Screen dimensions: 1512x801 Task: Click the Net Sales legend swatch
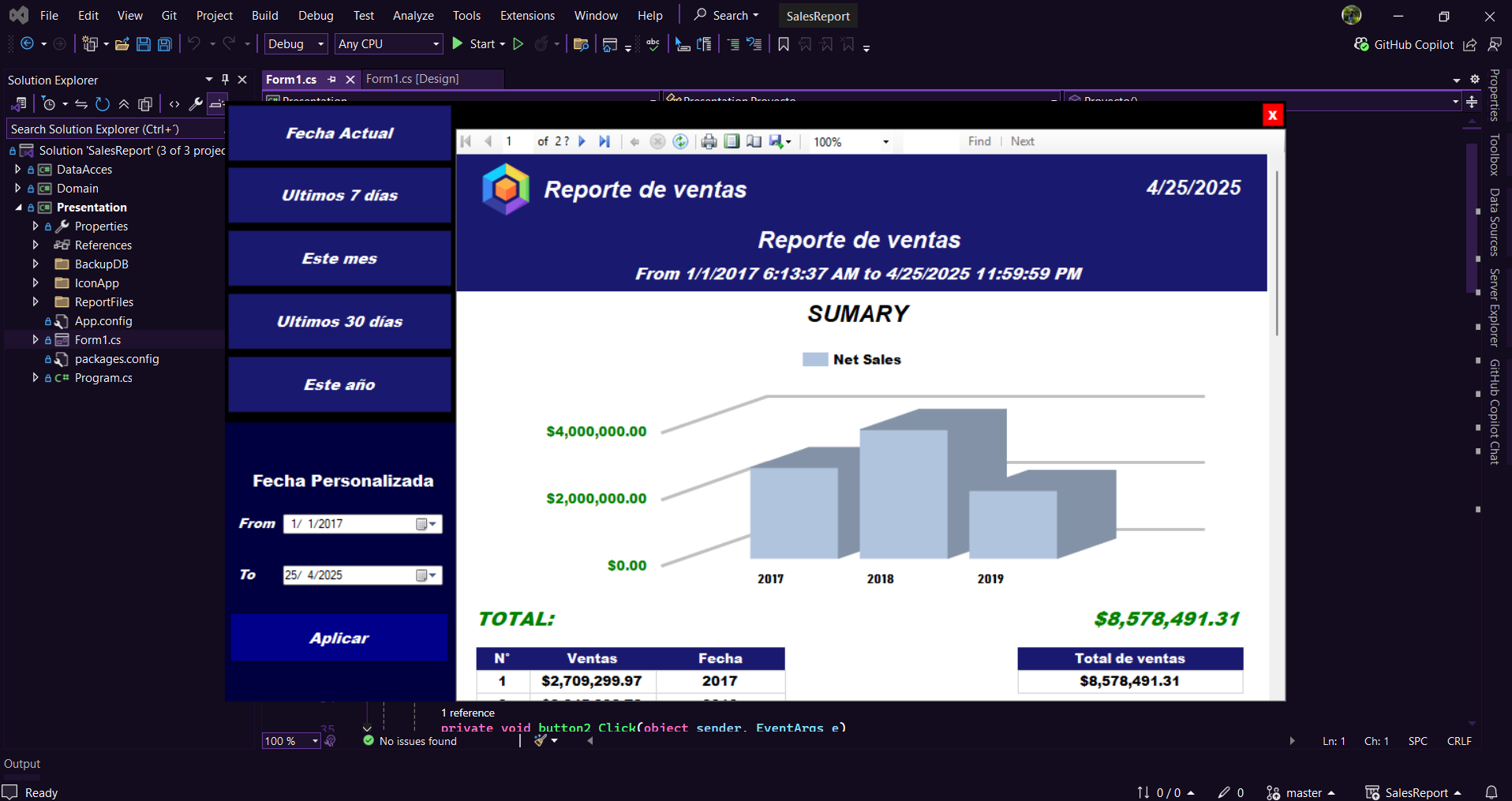(x=815, y=360)
